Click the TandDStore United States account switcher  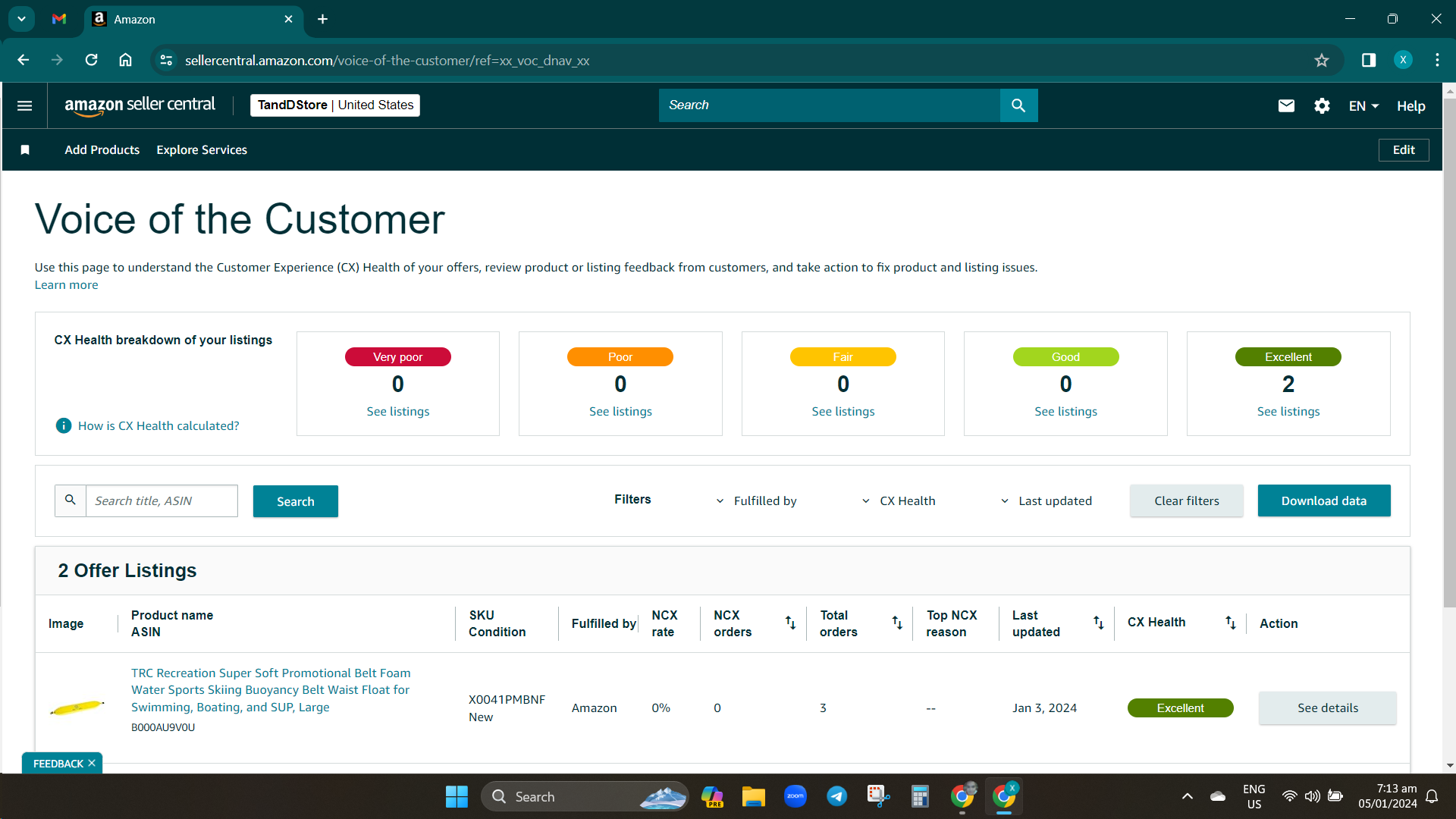coord(335,105)
